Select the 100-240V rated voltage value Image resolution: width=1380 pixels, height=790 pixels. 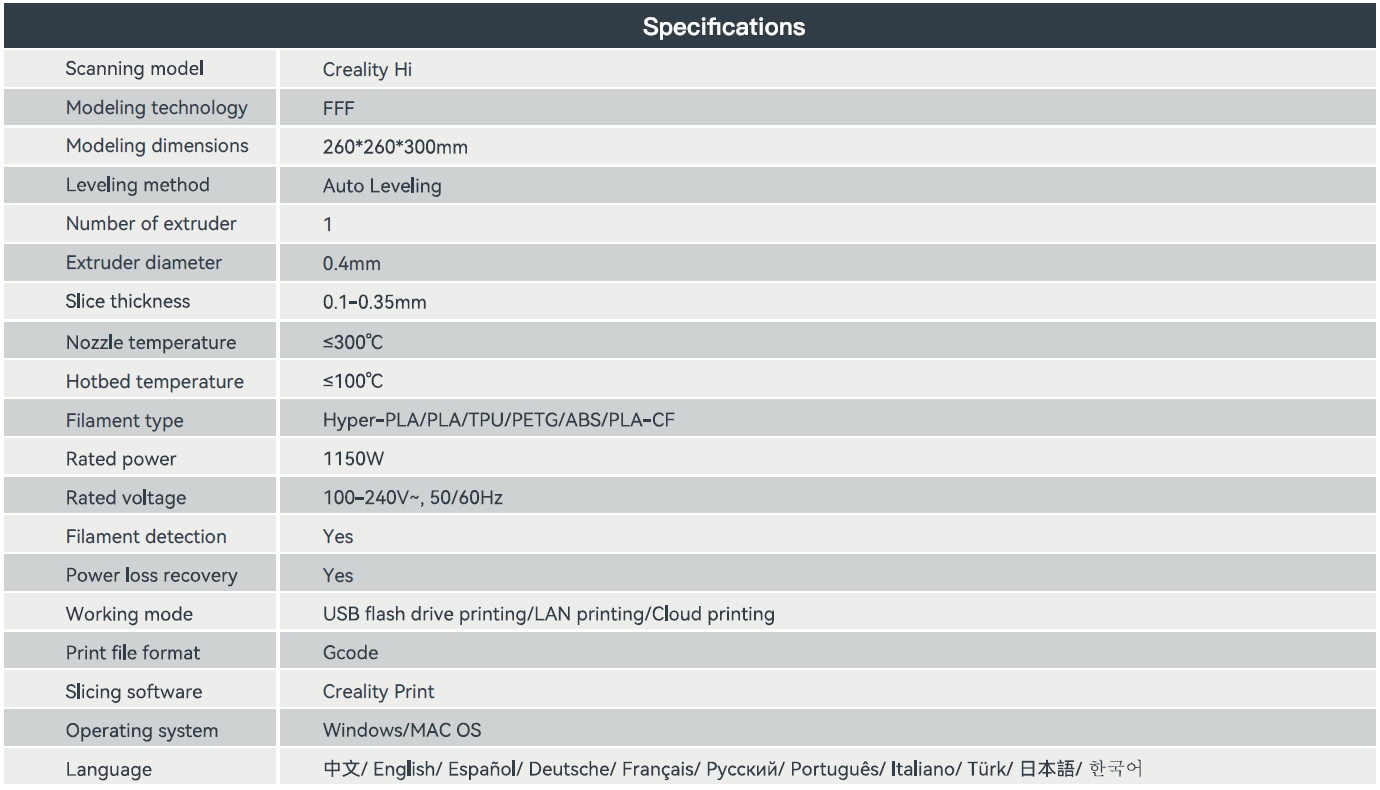tap(413, 497)
